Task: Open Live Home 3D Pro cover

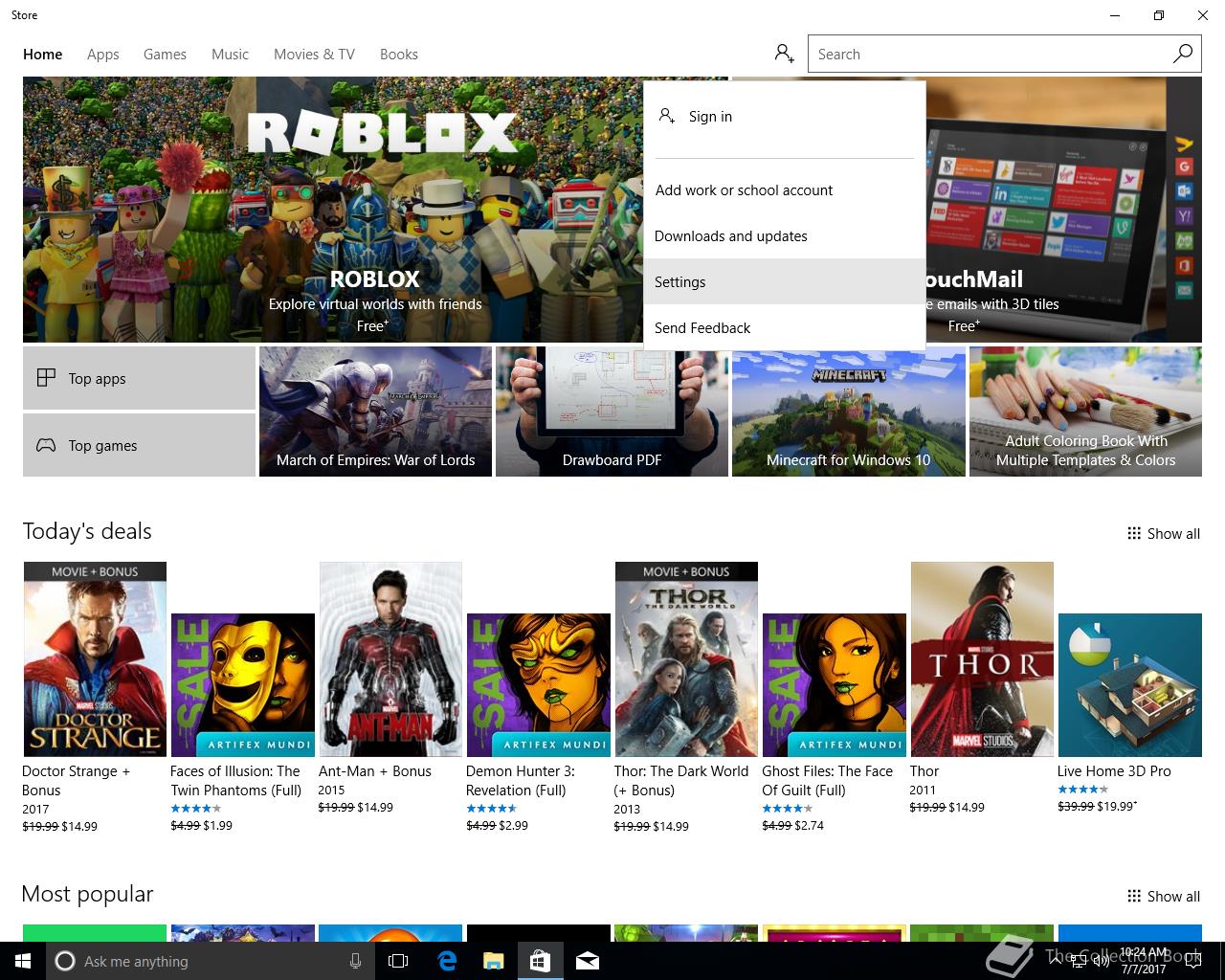Action: pyautogui.click(x=1130, y=685)
